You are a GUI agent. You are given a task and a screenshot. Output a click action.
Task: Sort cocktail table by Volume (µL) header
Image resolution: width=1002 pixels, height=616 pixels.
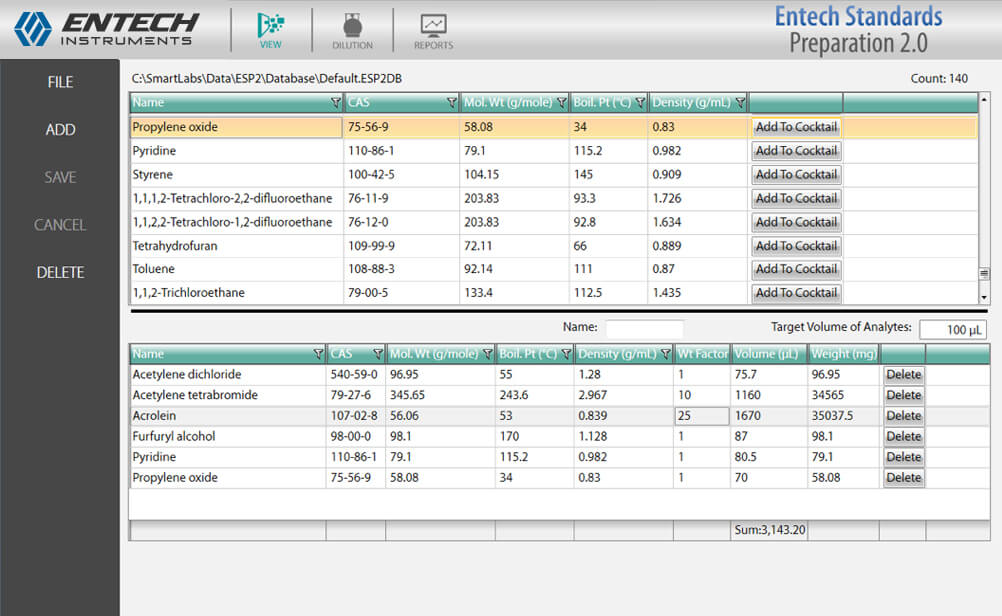(769, 353)
